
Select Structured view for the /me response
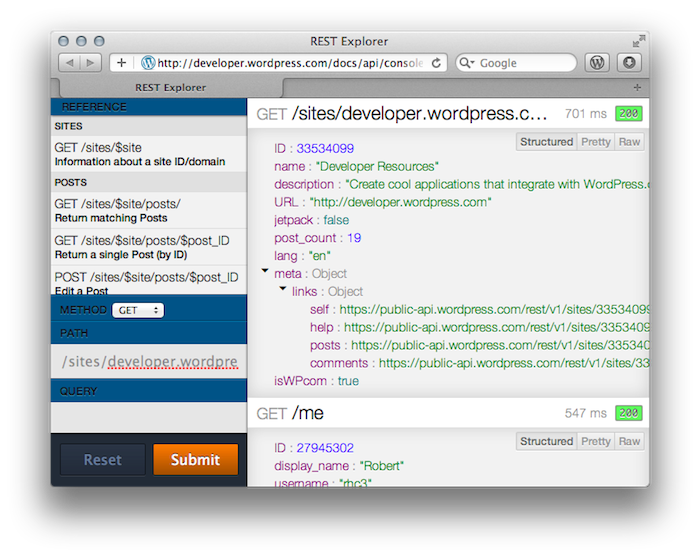tap(547, 441)
